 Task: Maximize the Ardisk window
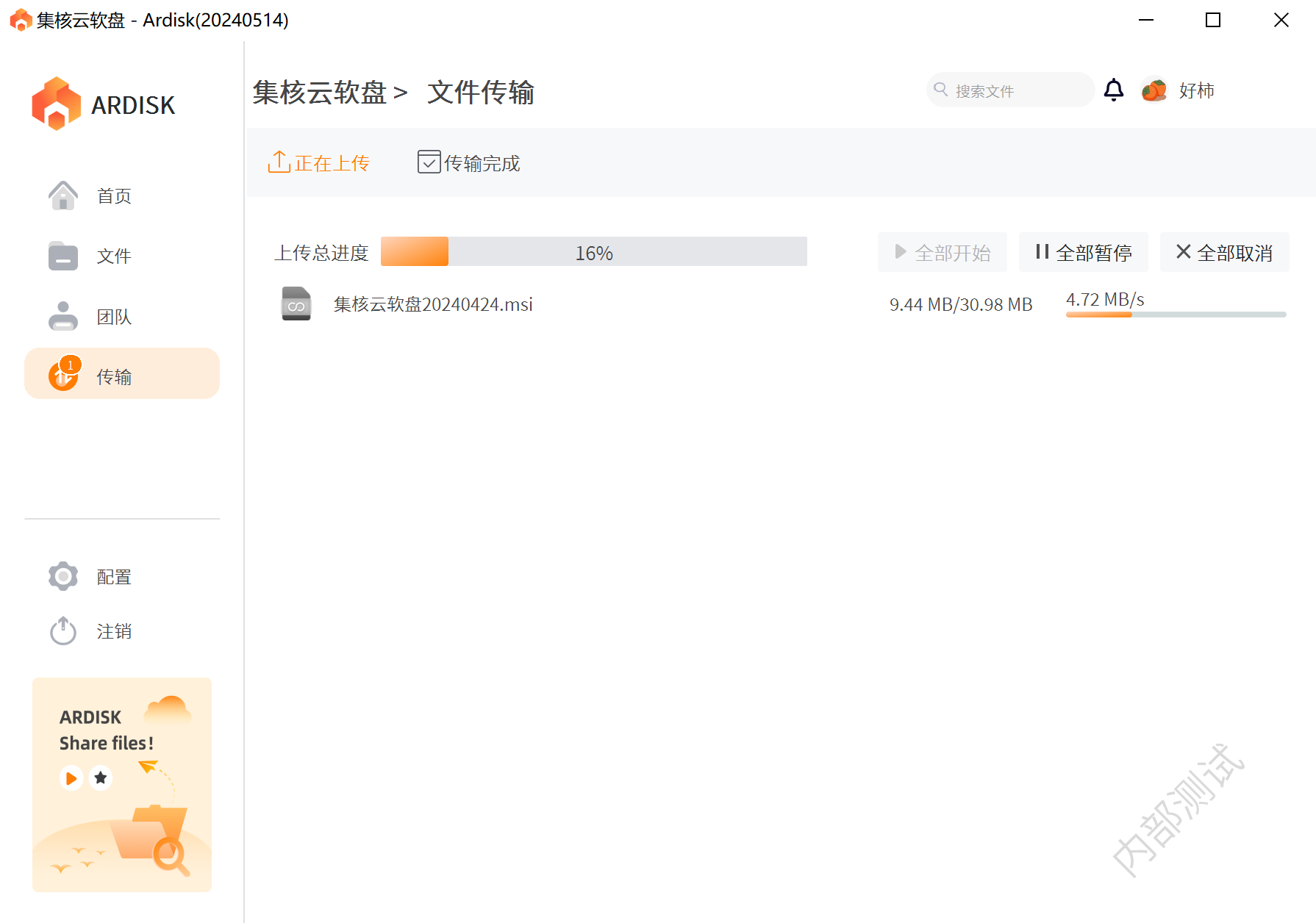1213,20
